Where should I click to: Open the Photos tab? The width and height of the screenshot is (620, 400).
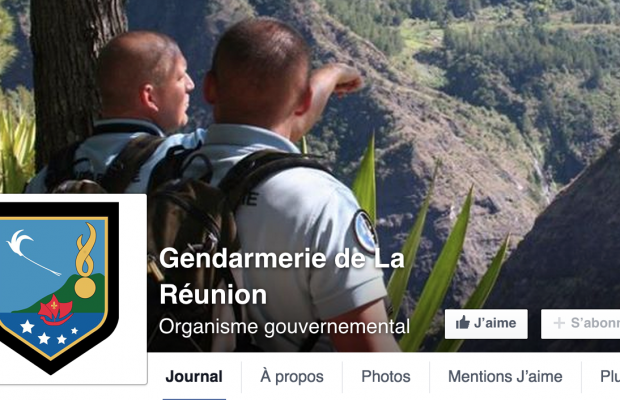click(386, 377)
